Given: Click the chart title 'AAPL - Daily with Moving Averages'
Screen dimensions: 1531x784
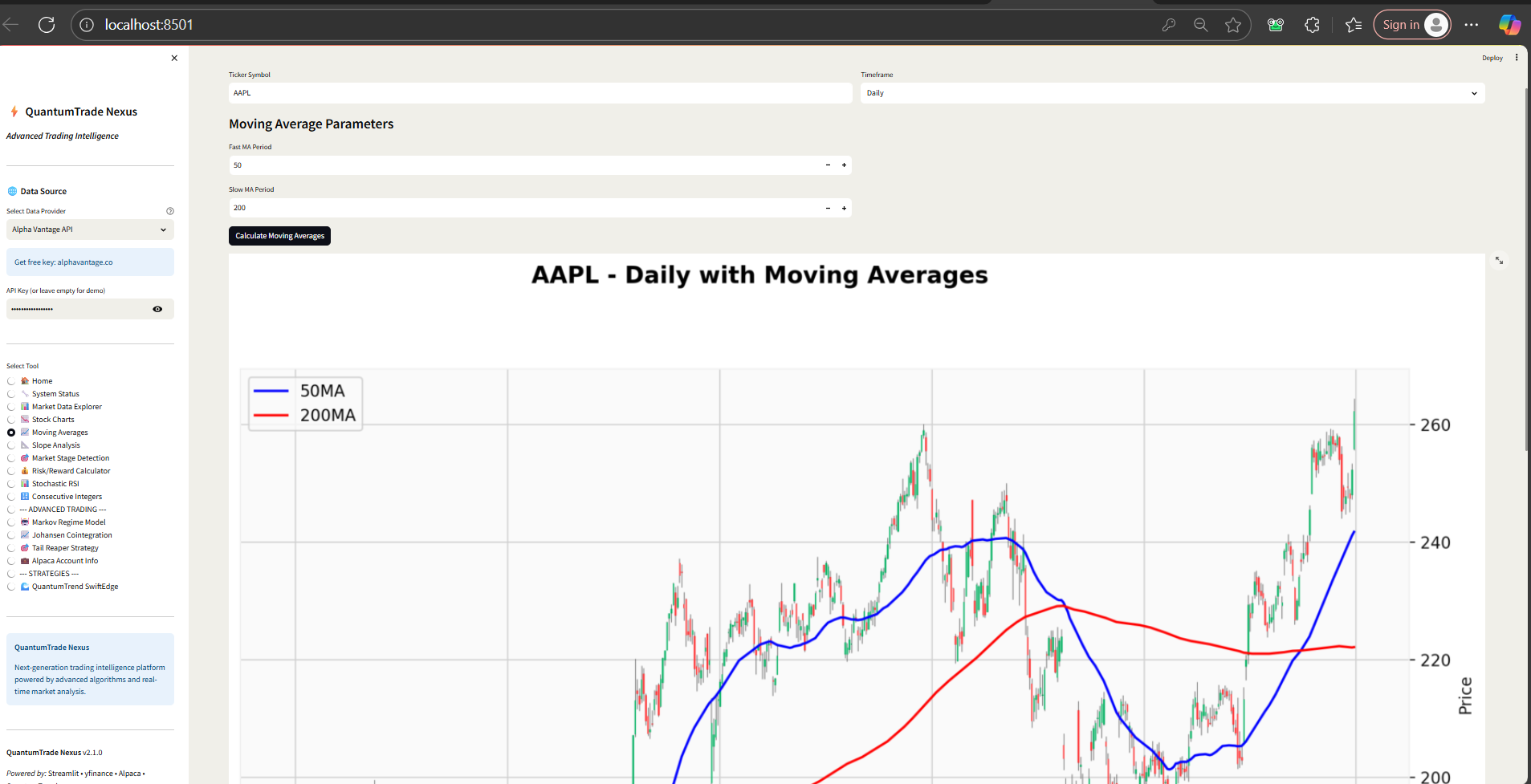Looking at the screenshot, I should [759, 275].
